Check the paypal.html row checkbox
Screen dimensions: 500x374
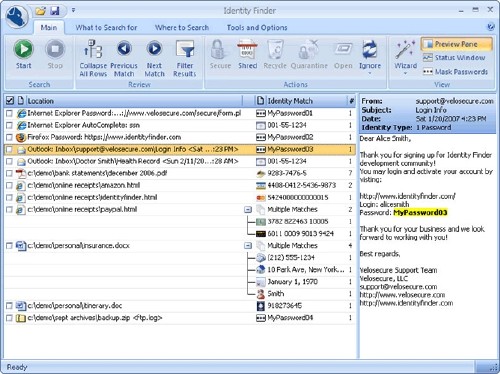coord(9,210)
